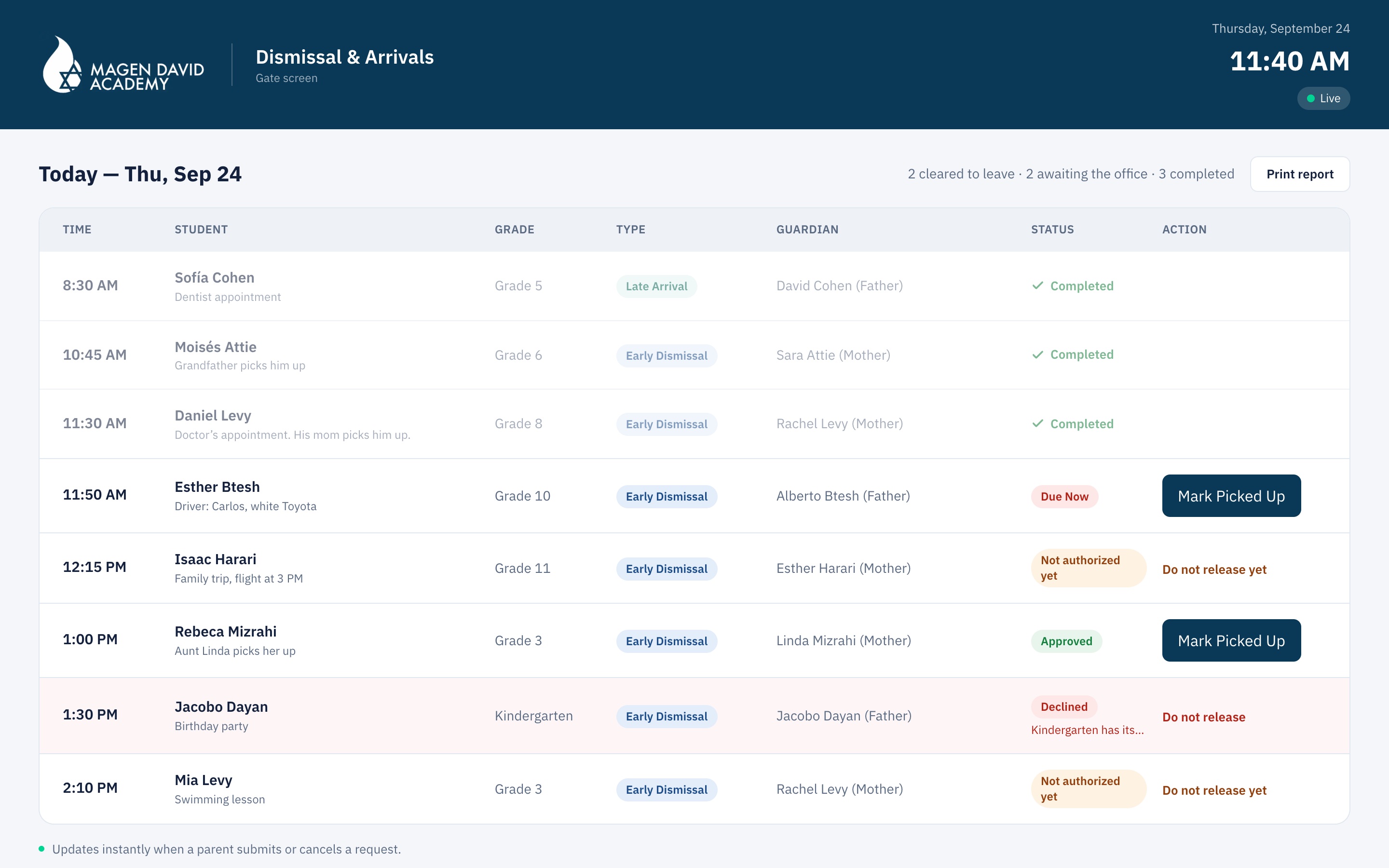The image size is (1389, 868).
Task: Select the GRADE column header
Action: (514, 230)
